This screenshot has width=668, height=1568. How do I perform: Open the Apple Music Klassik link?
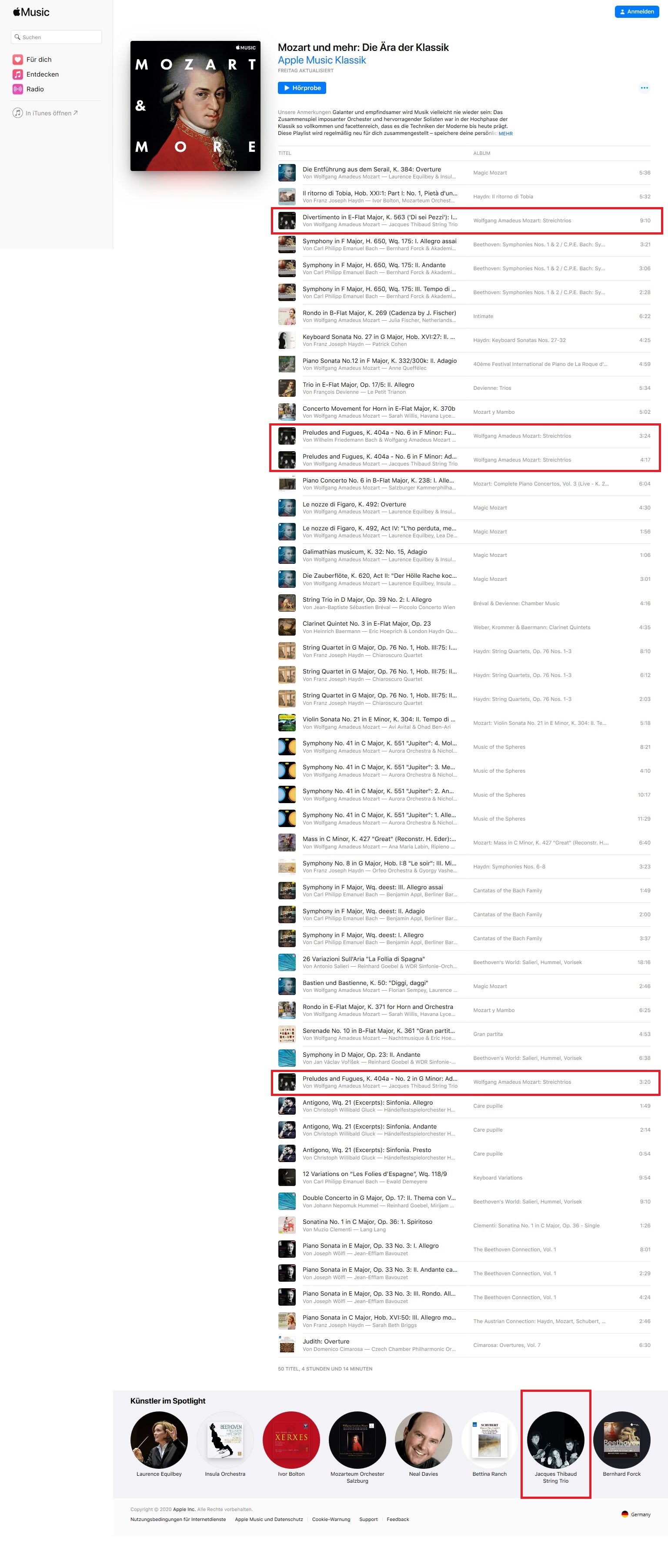(322, 60)
